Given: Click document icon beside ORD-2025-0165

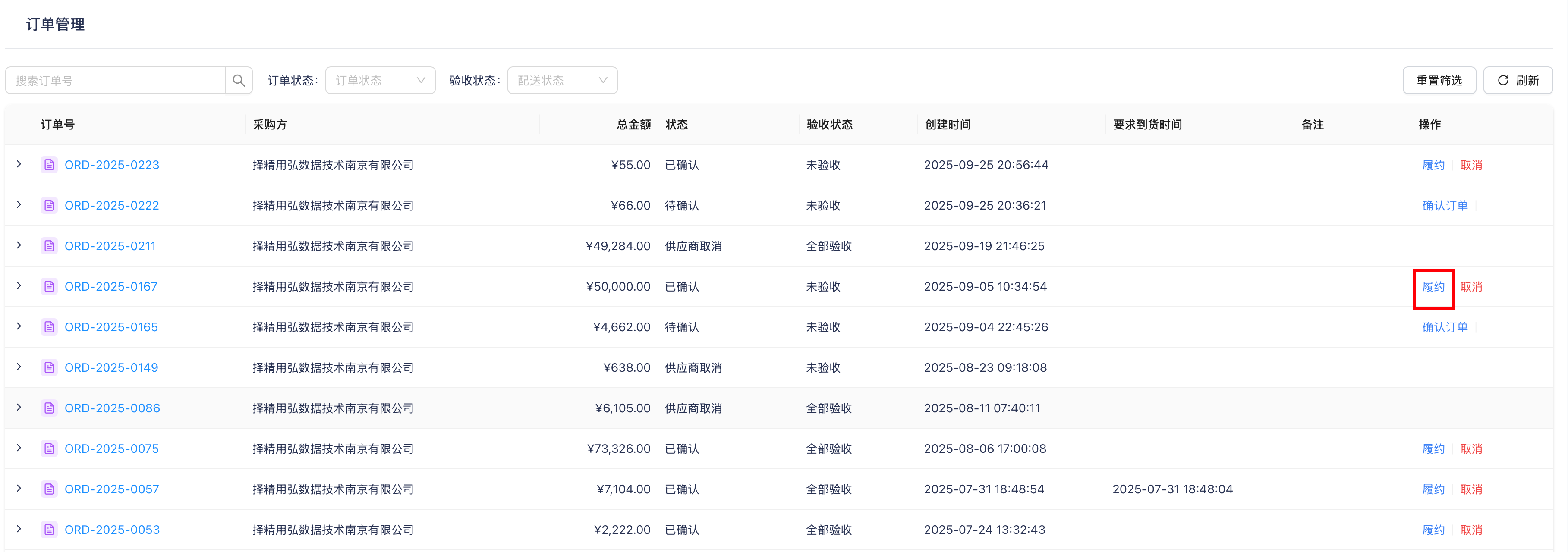Looking at the screenshot, I should 49,327.
